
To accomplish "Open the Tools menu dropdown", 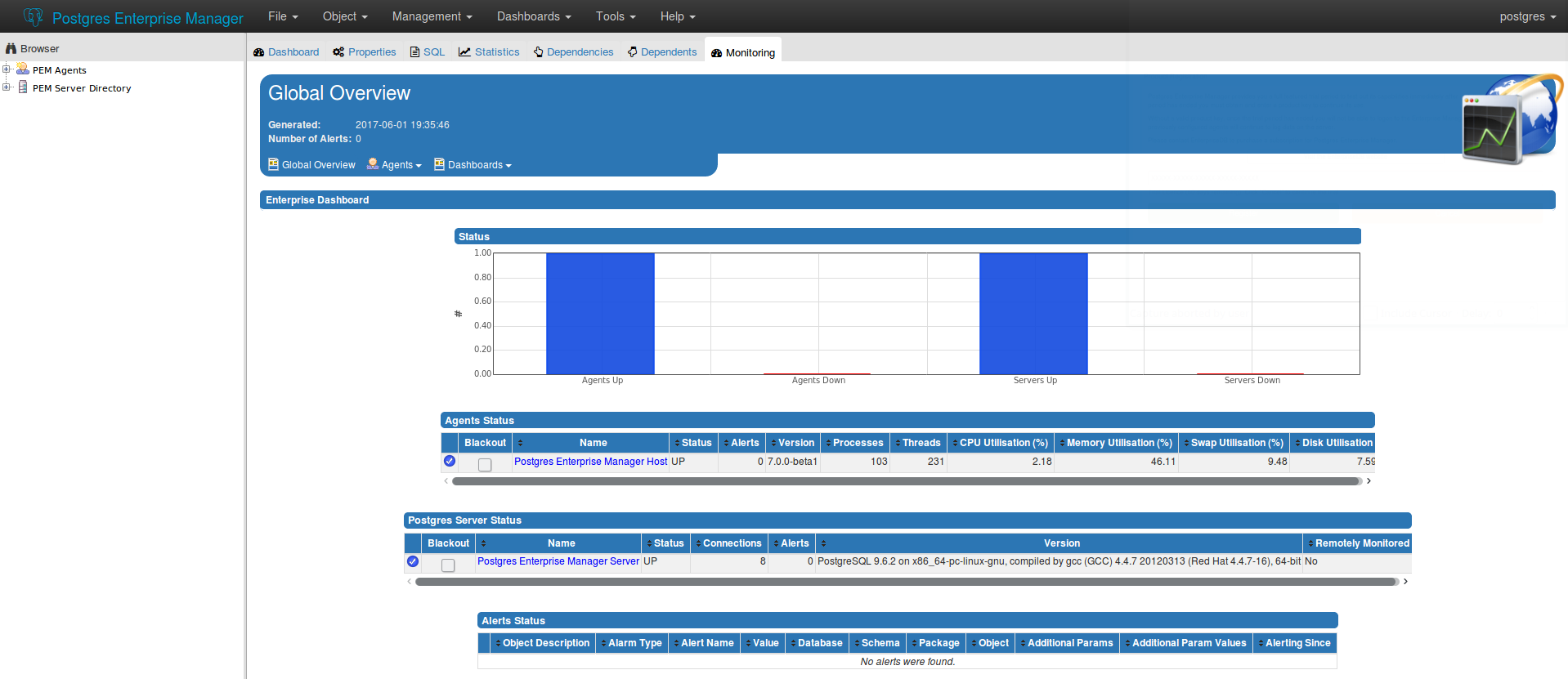I will click(616, 16).
